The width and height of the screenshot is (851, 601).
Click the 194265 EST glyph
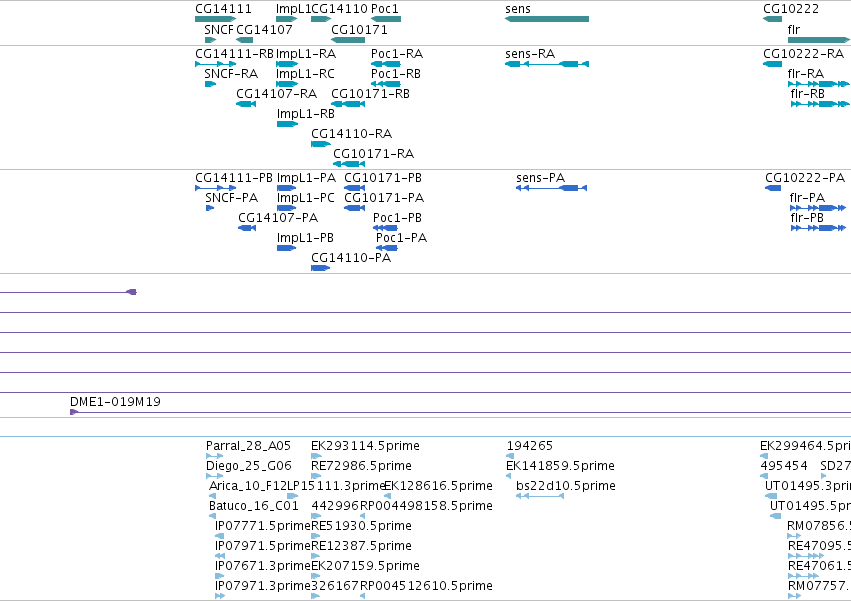click(510, 456)
